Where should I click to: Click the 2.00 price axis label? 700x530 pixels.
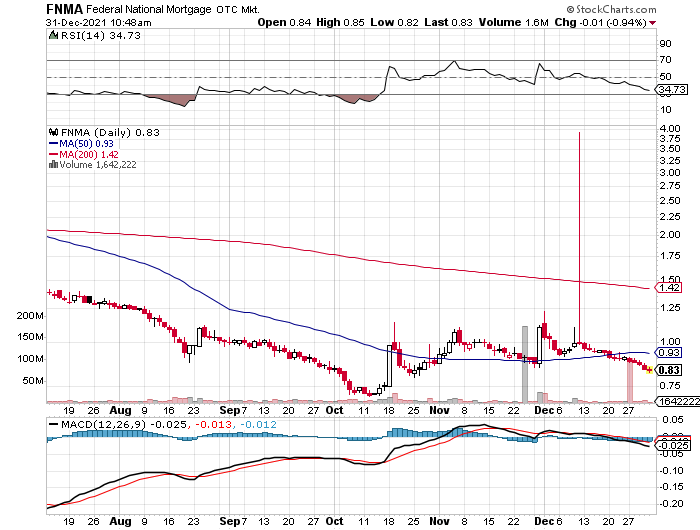click(670, 235)
